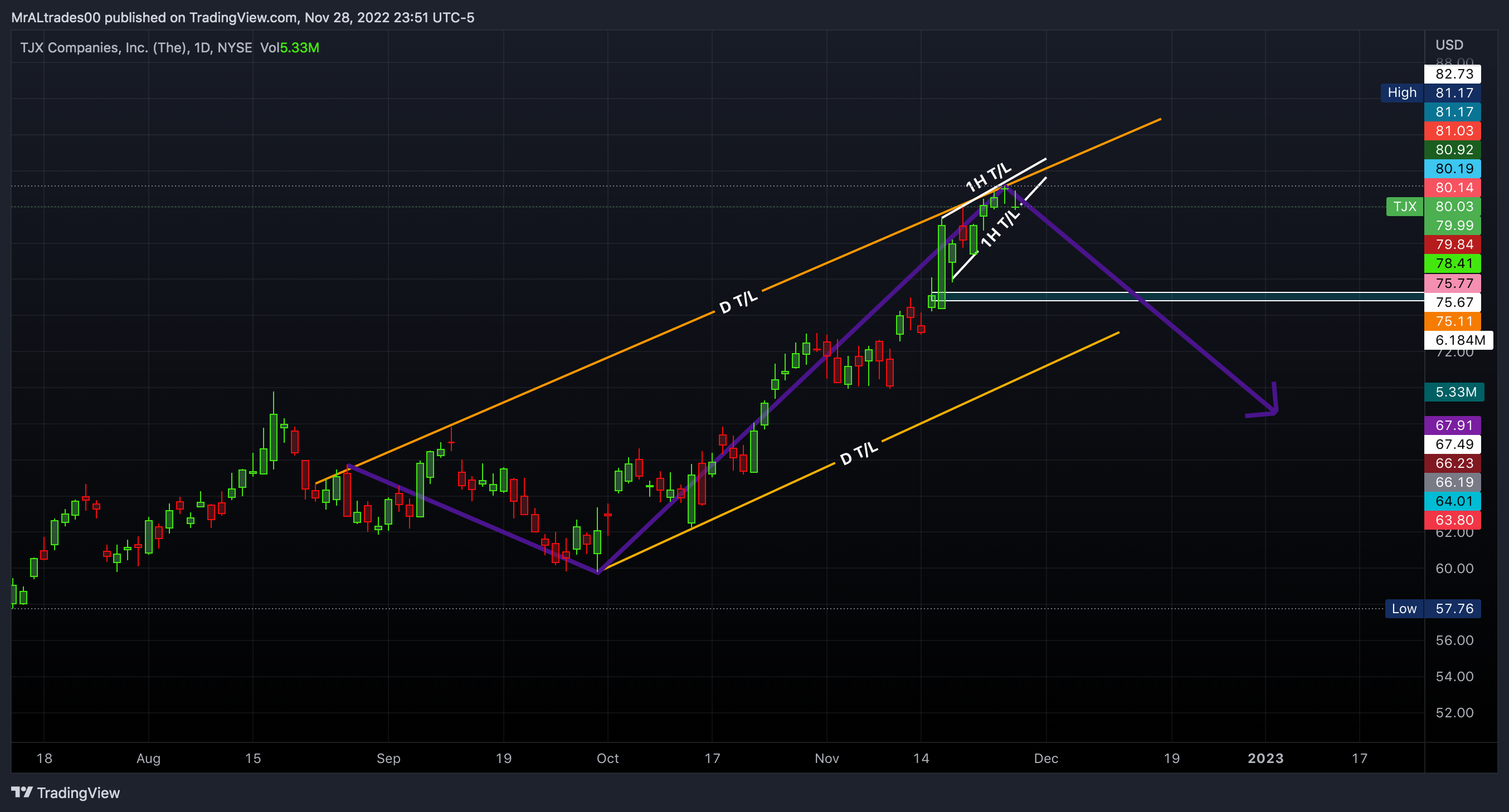Click the bright green 78.41 price label
The image size is (1509, 812).
(1453, 263)
